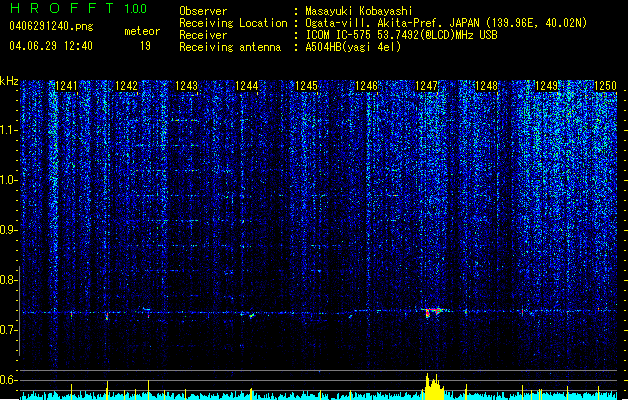629x400 pixels.
Task: Click the 1249 time marker
Action: click(546, 86)
